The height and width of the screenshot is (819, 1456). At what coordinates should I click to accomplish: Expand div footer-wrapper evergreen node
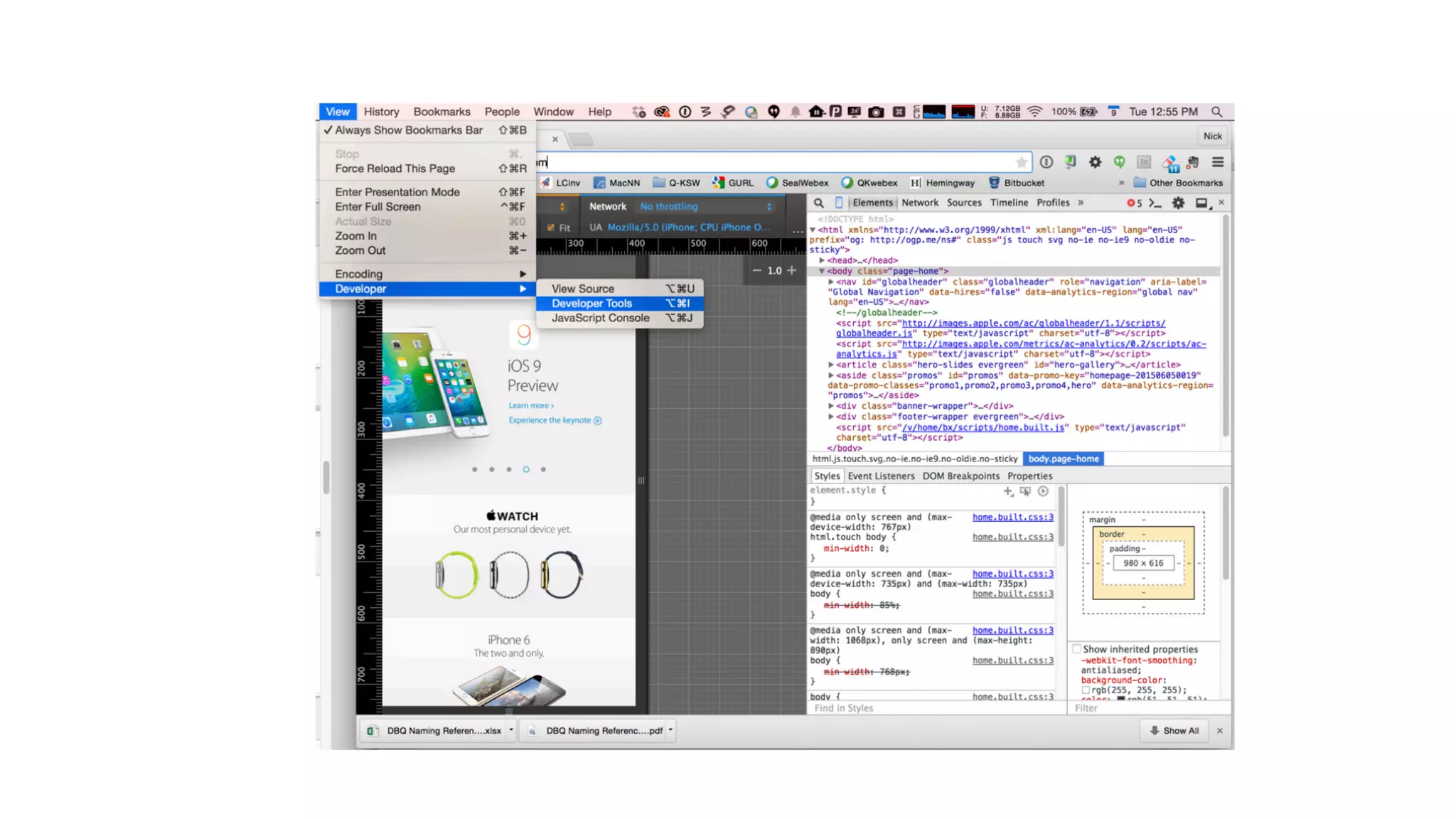(831, 417)
